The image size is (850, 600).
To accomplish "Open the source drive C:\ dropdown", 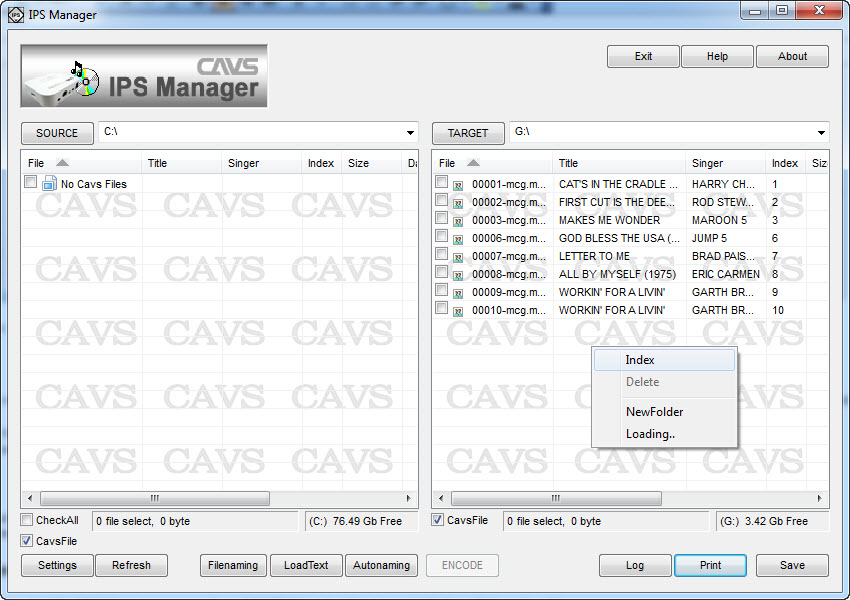I will [x=410, y=133].
